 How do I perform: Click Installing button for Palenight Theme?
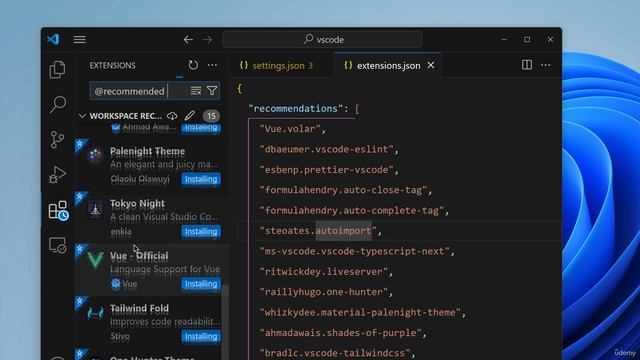201,179
